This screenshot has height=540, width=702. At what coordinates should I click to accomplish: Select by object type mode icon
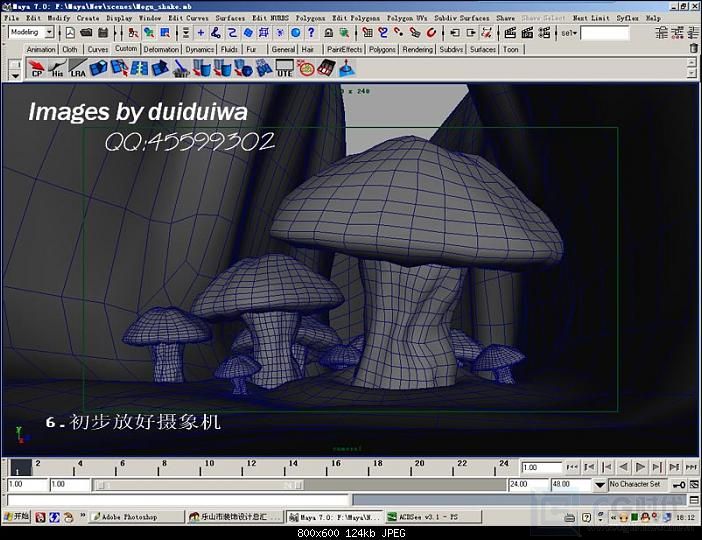149,33
